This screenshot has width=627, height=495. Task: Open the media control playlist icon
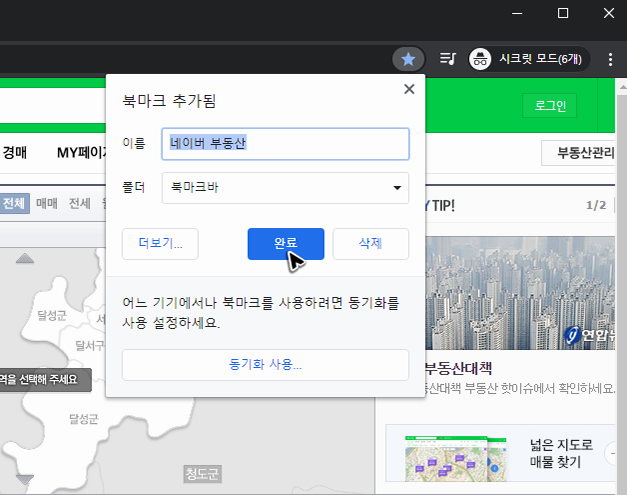tap(447, 59)
